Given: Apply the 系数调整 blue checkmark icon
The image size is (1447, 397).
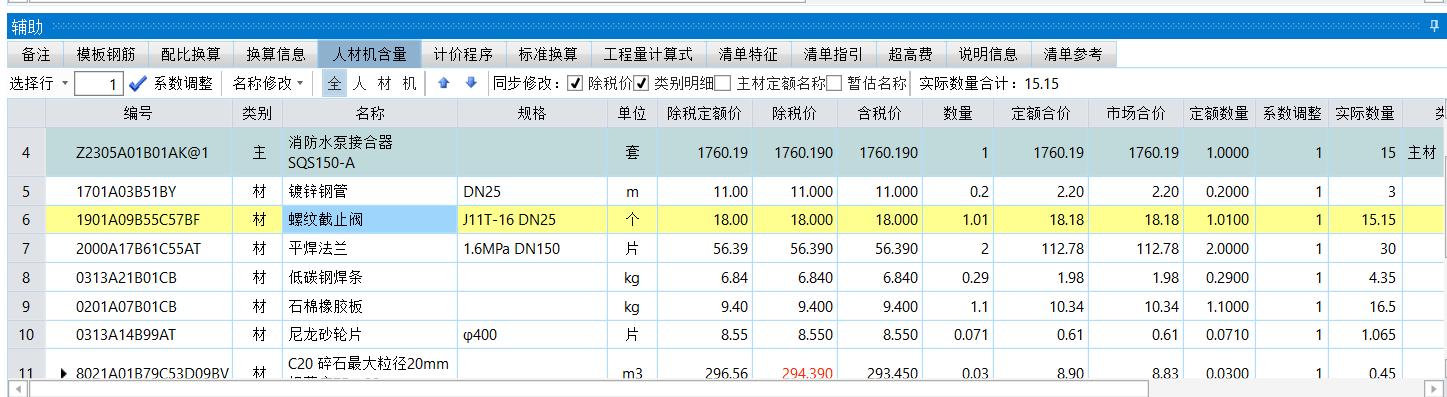Looking at the screenshot, I should 138,83.
